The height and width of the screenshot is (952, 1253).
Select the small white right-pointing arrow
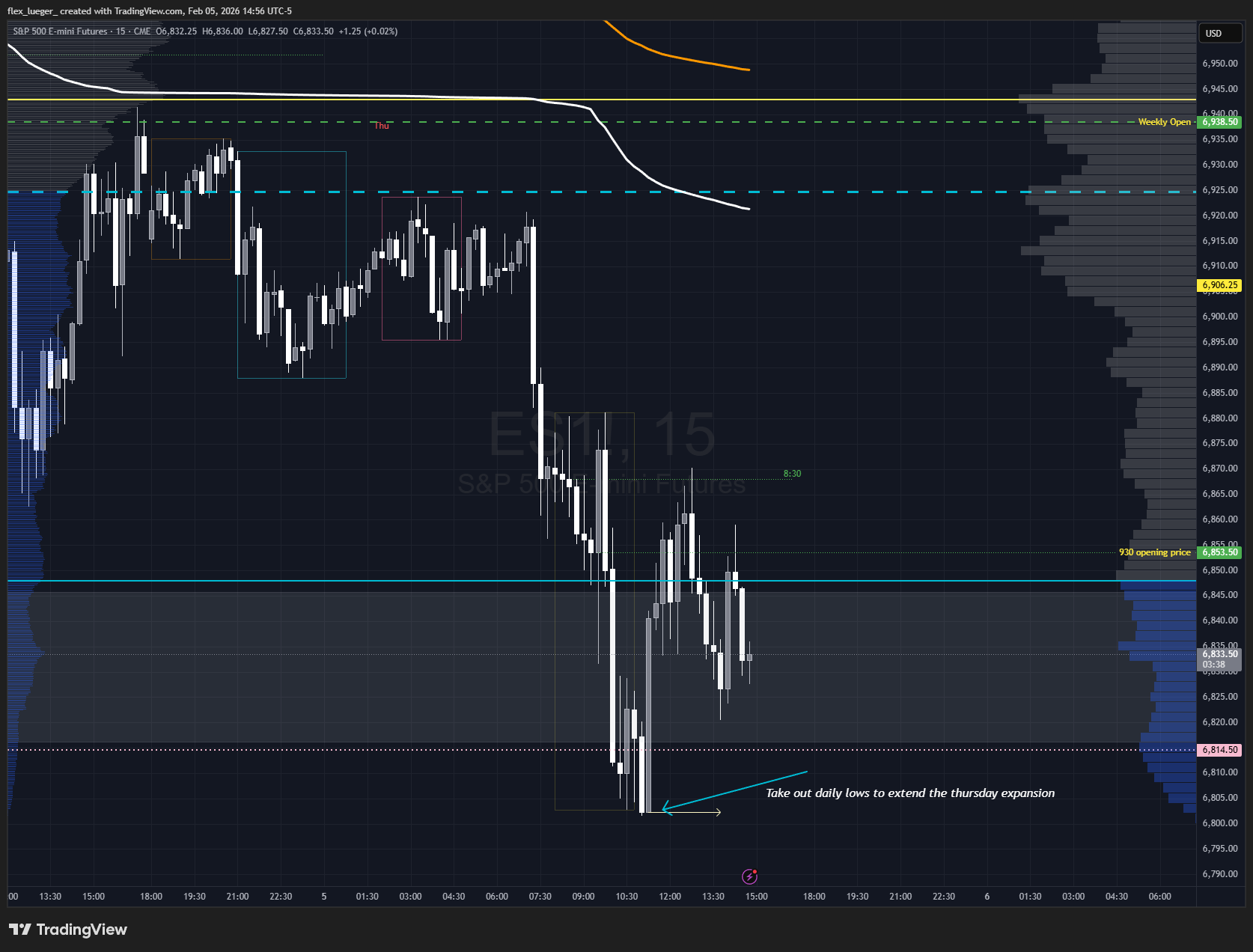pos(692,812)
